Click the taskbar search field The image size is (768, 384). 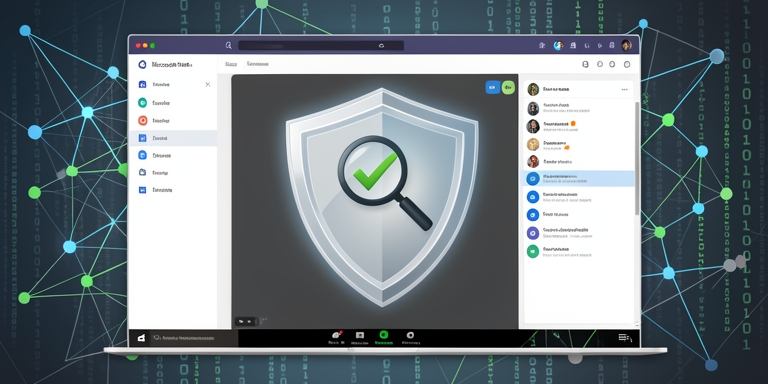click(194, 338)
